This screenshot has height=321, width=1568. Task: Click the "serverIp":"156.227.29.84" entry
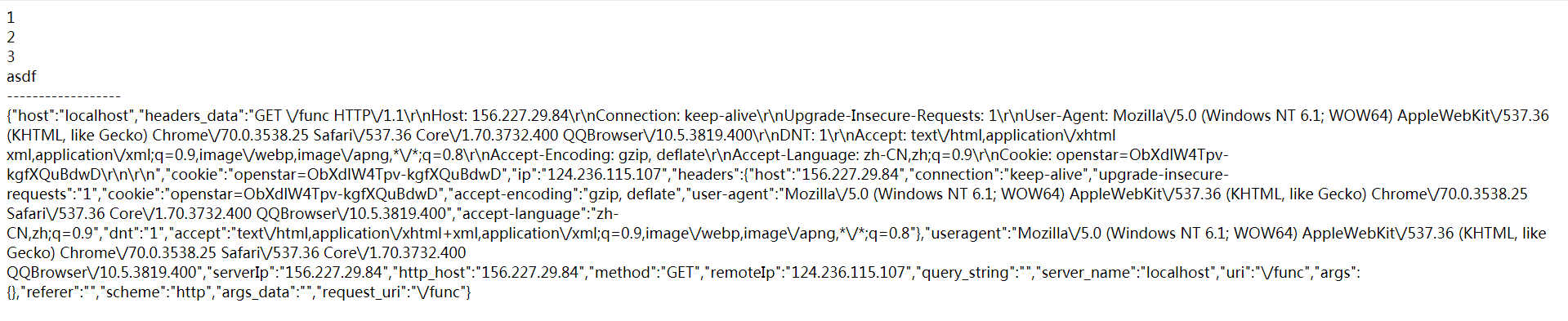point(297,272)
